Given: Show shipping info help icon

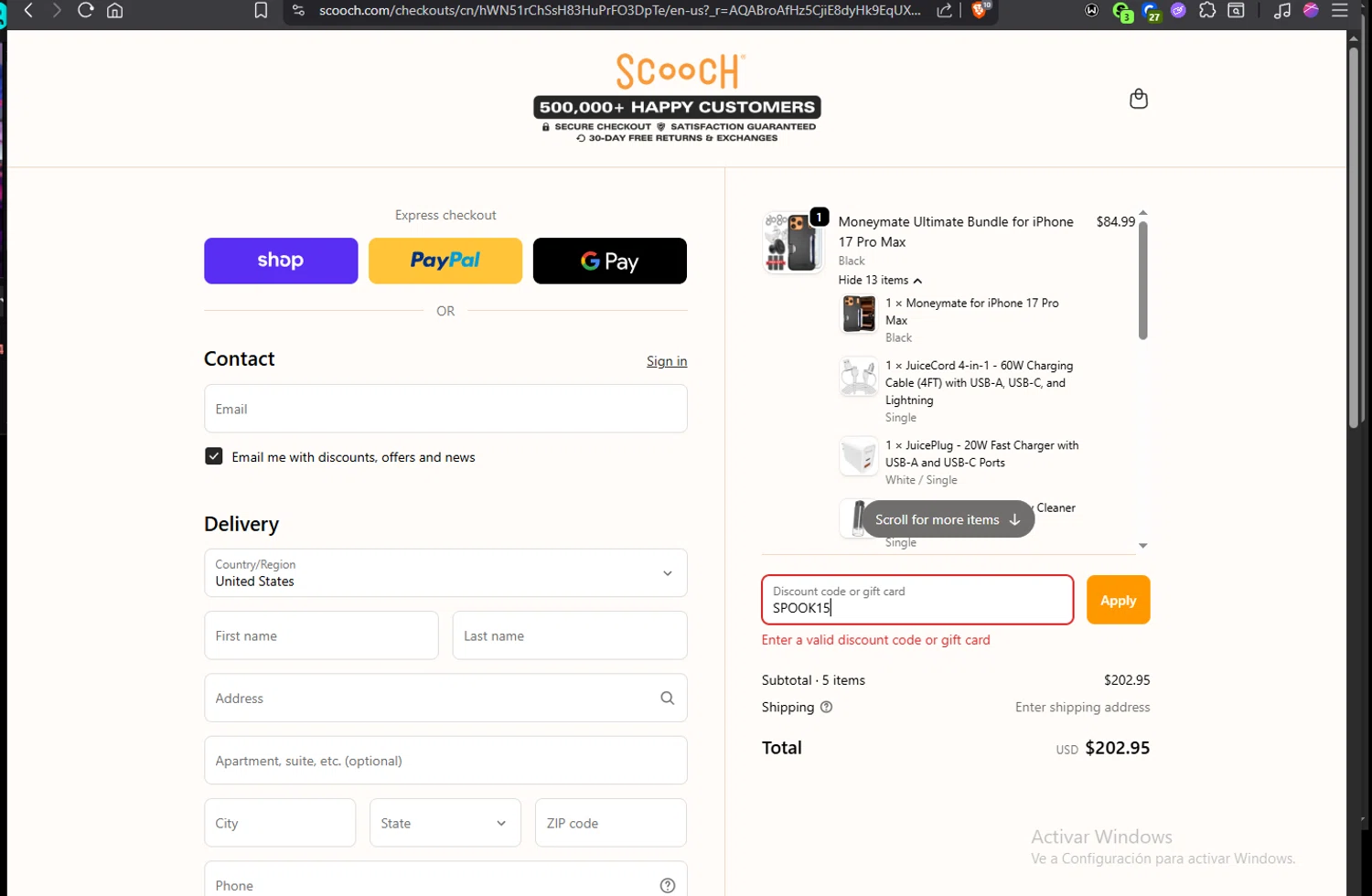Looking at the screenshot, I should coord(827,707).
